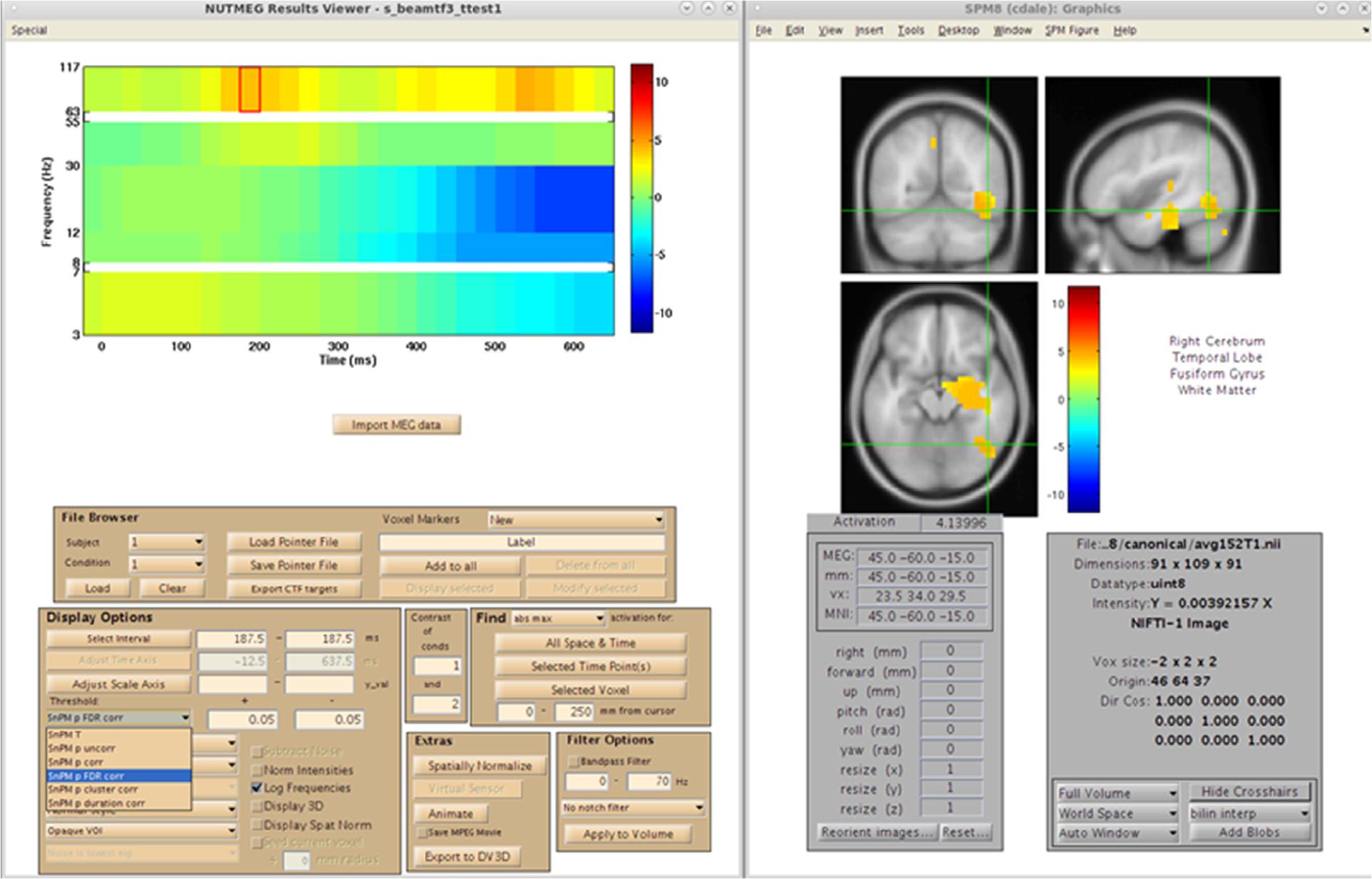The width and height of the screenshot is (1372, 879).
Task: Click the red selected box in time-frequency plot
Action: pos(250,89)
